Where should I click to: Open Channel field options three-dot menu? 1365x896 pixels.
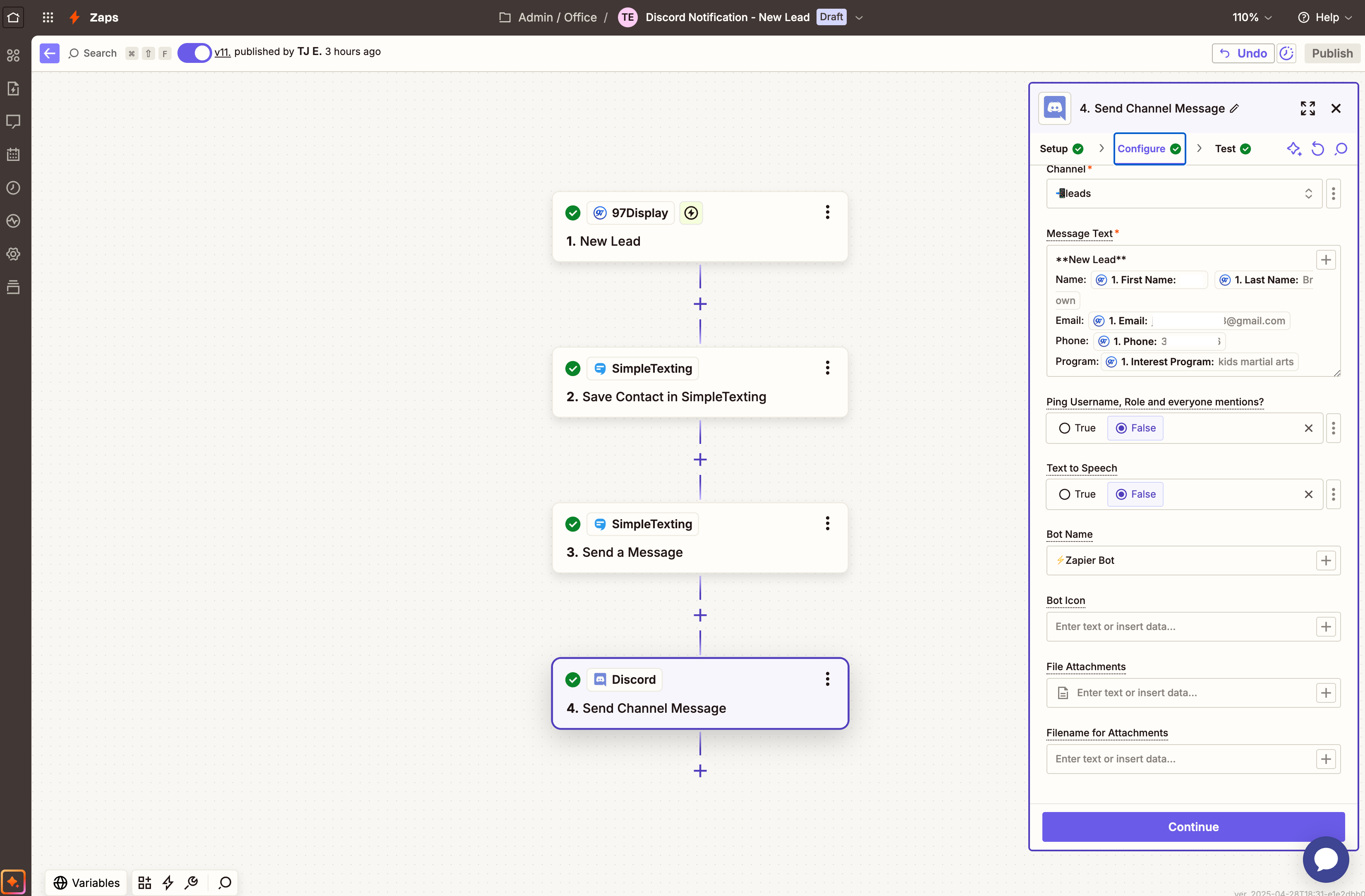(1334, 193)
